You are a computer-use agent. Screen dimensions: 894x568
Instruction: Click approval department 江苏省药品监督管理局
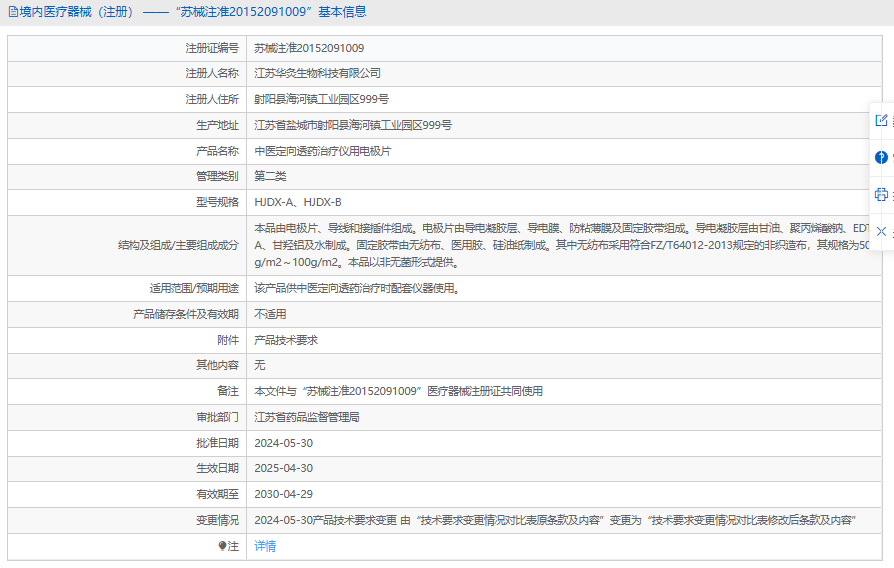(x=307, y=417)
